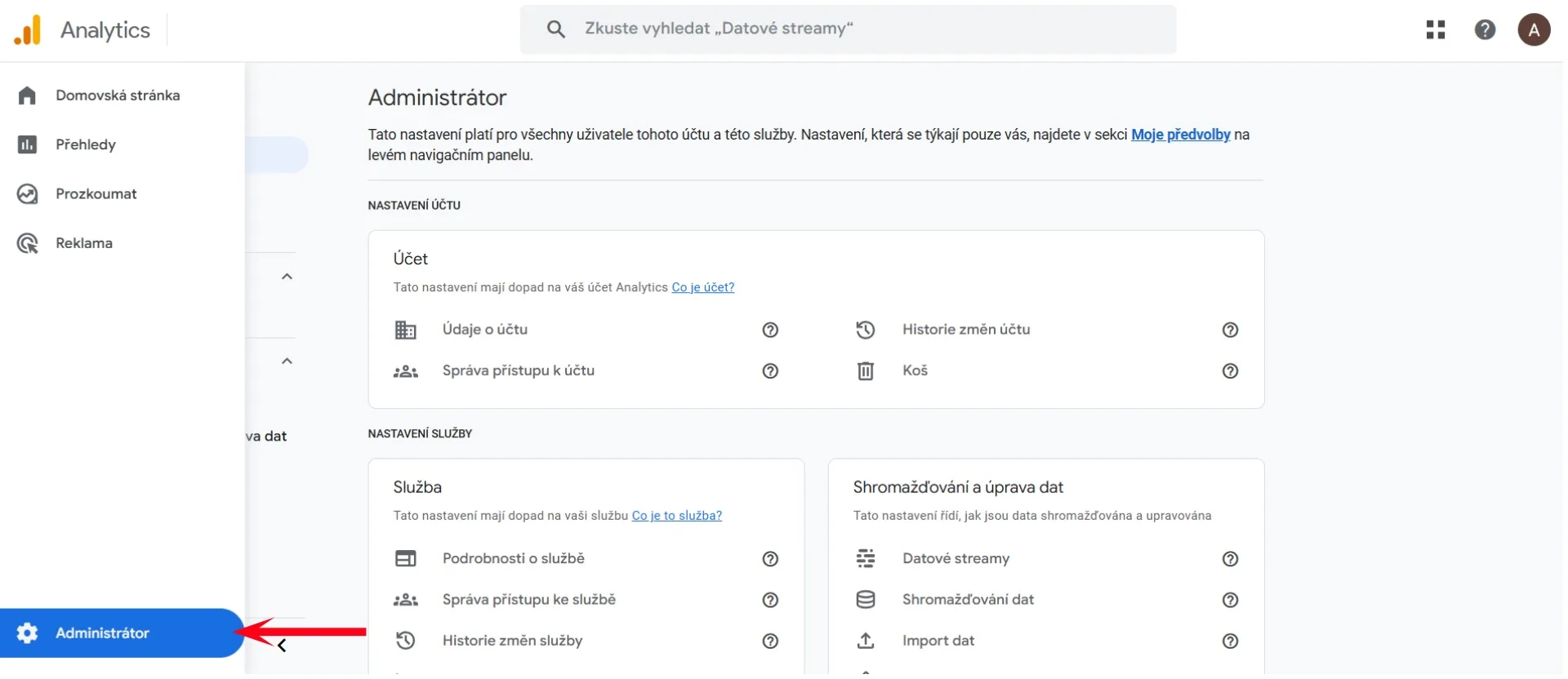The width and height of the screenshot is (1568, 679).
Task: Click the trash can icon for Koš
Action: [865, 371]
